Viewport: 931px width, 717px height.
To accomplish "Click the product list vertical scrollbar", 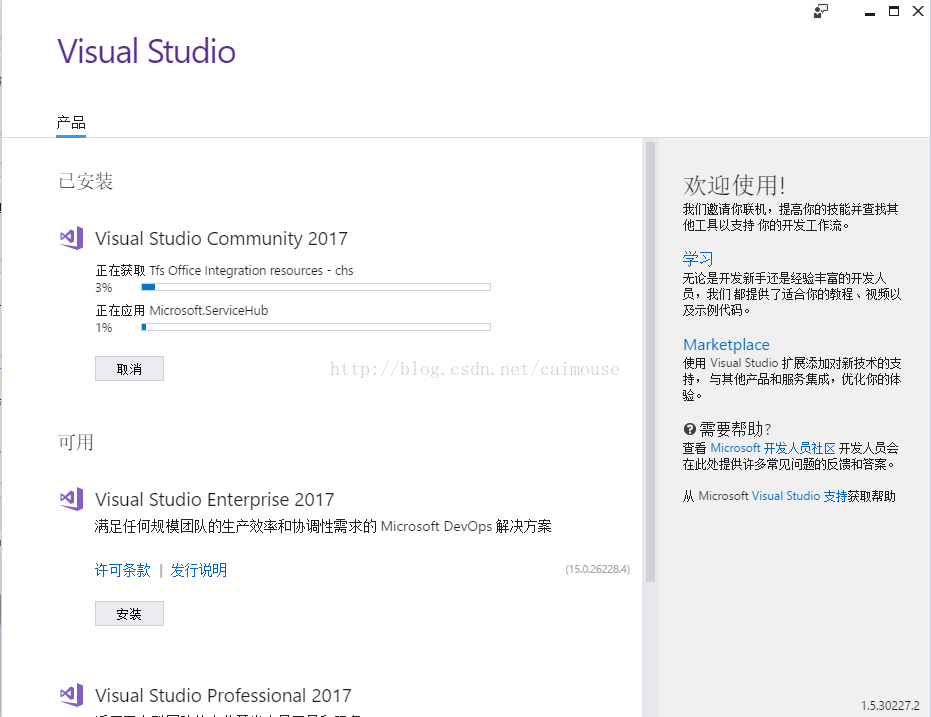I will 650,361.
